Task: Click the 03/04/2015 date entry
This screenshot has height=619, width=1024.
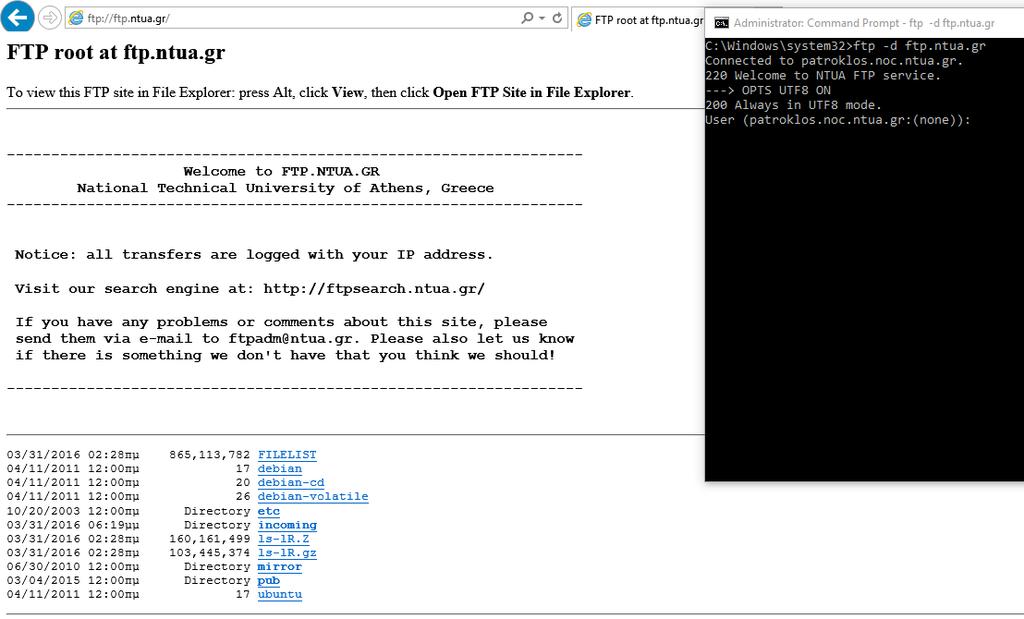Action: [x=44, y=580]
